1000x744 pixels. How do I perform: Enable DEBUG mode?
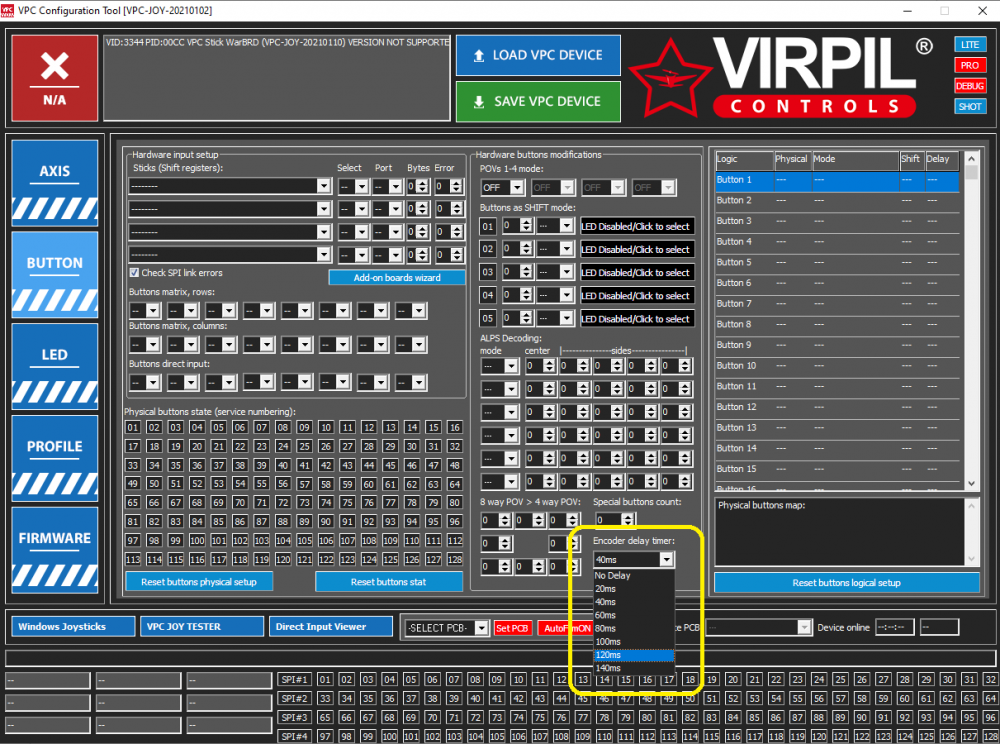[x=970, y=85]
